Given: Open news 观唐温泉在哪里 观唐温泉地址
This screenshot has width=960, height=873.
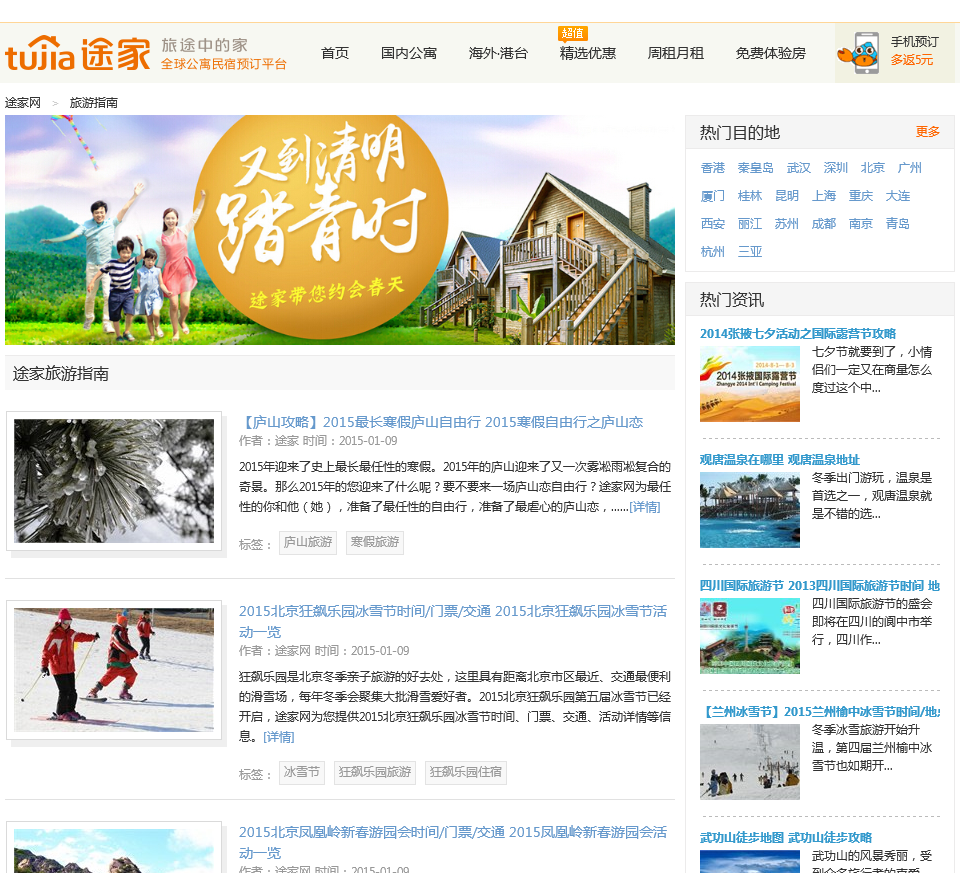Looking at the screenshot, I should pyautogui.click(x=780, y=460).
